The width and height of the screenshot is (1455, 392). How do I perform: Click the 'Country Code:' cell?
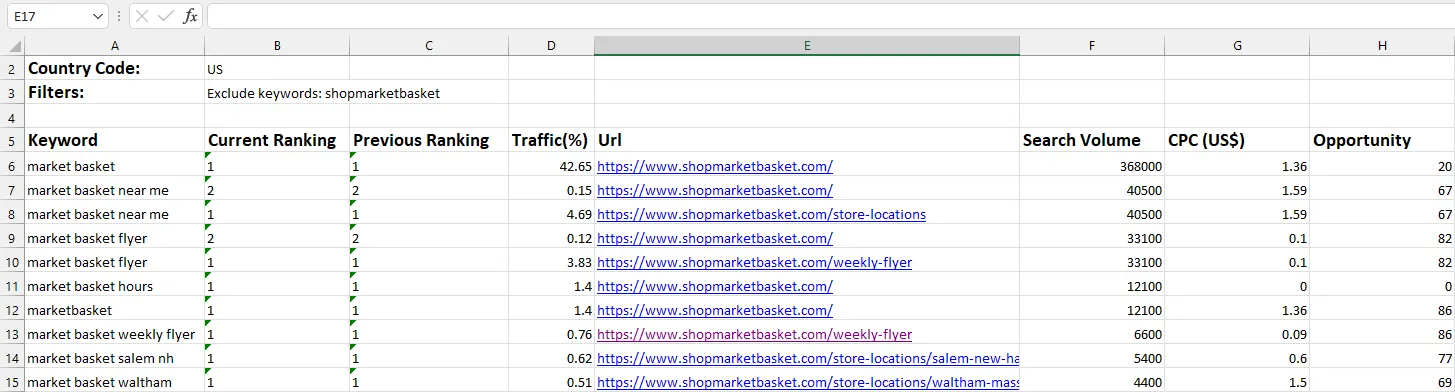(x=115, y=68)
